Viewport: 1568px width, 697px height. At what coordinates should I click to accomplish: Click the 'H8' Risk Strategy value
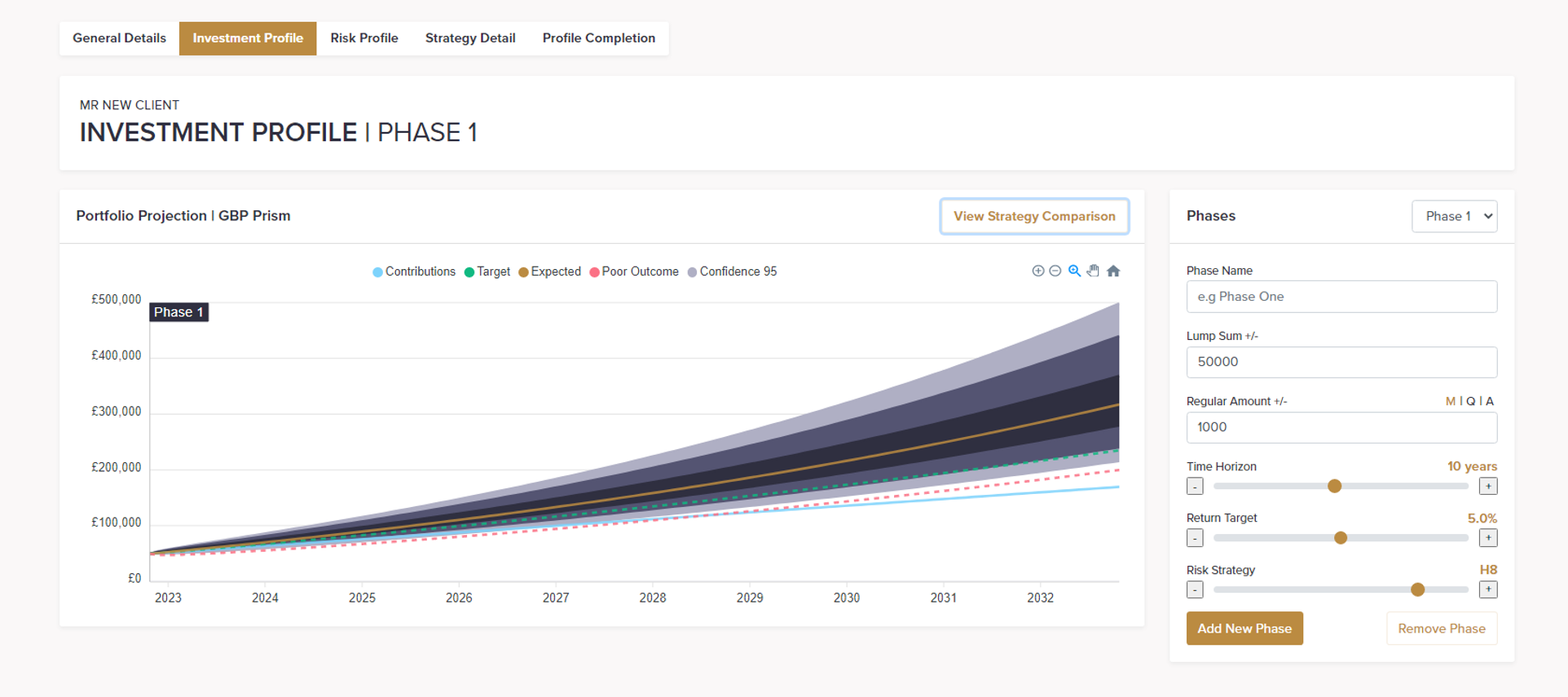[x=1488, y=570]
